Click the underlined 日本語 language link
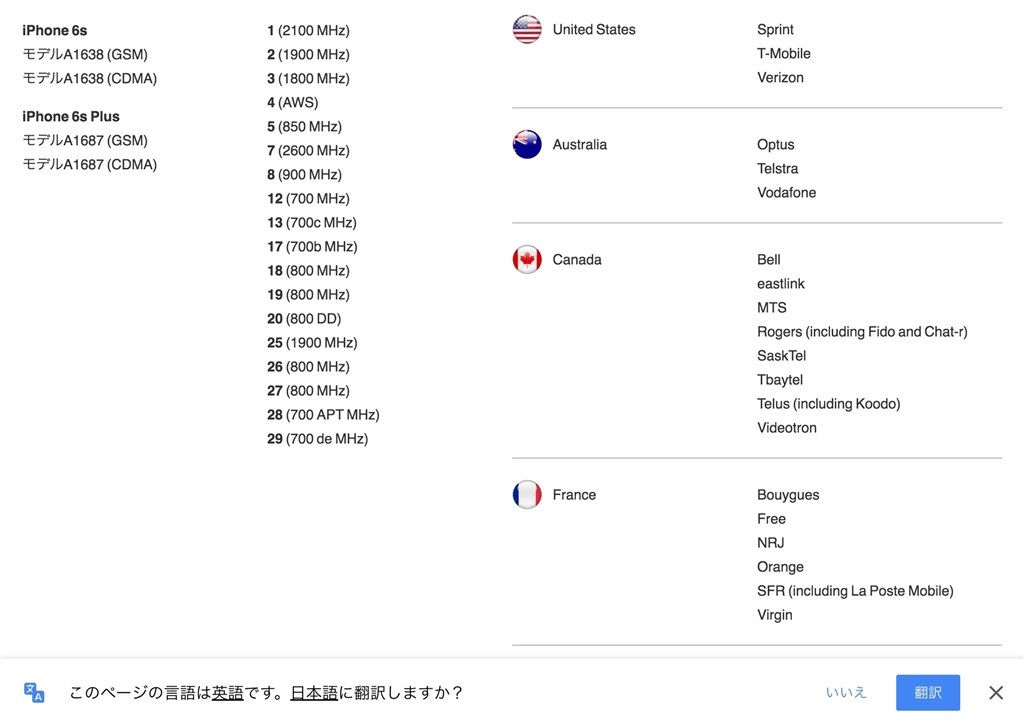 [x=314, y=692]
